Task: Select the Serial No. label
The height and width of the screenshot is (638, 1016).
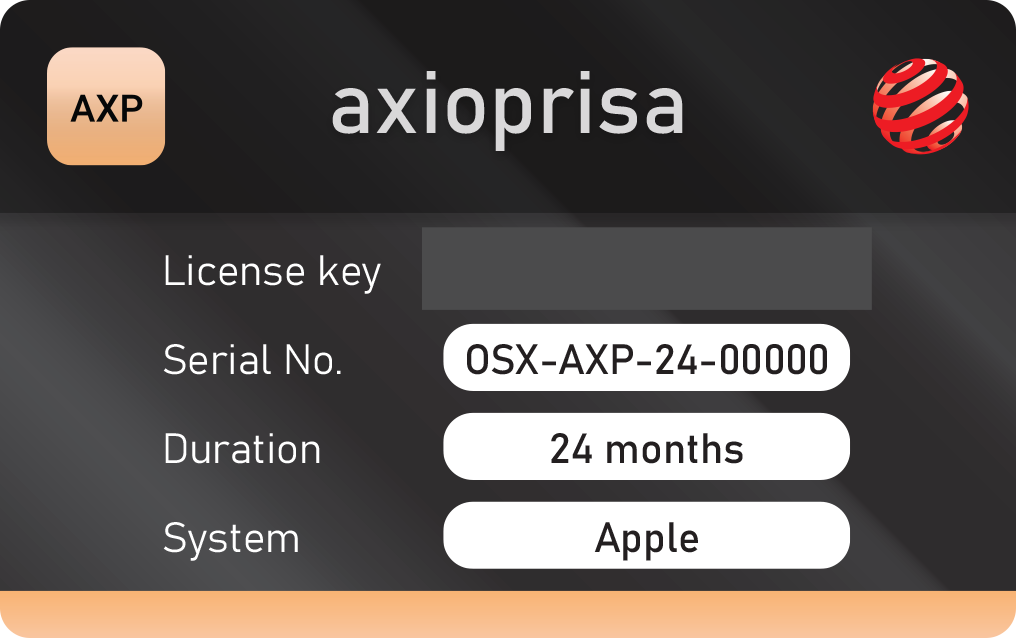Action: pos(253,359)
